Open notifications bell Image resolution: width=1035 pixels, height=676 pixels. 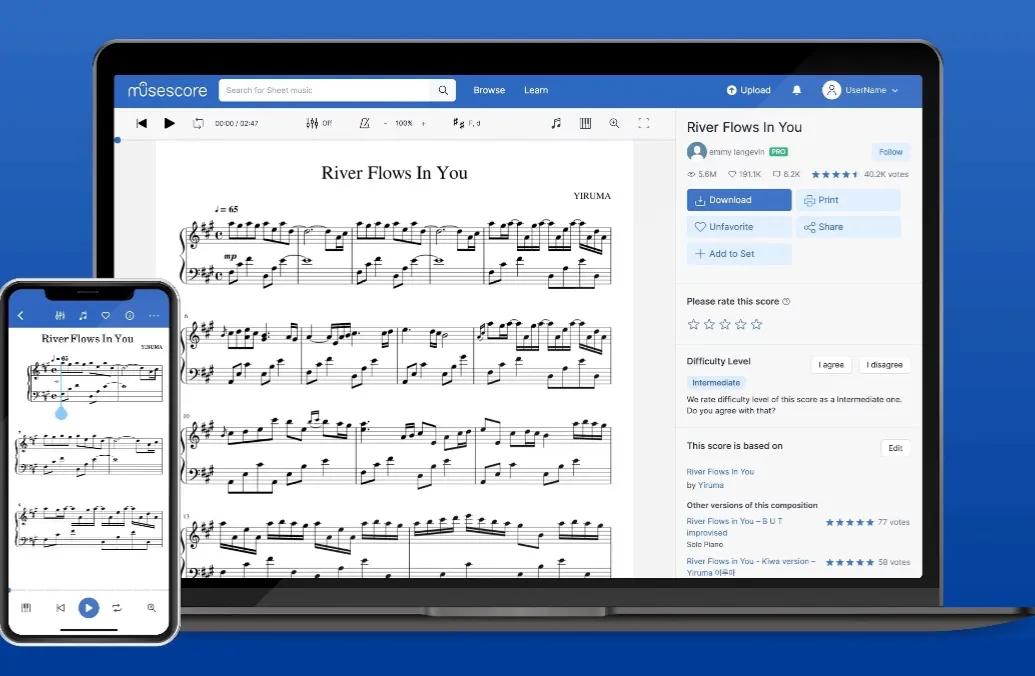click(x=797, y=90)
